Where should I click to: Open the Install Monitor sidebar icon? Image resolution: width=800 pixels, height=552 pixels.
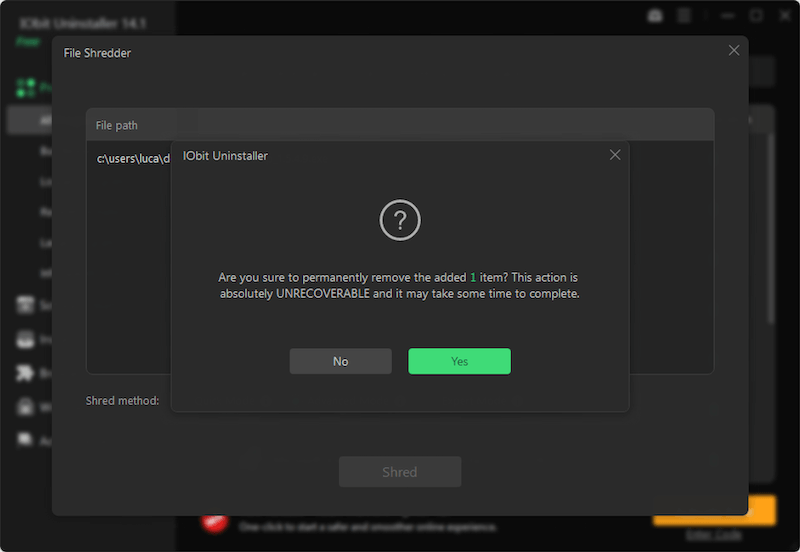tap(25, 339)
